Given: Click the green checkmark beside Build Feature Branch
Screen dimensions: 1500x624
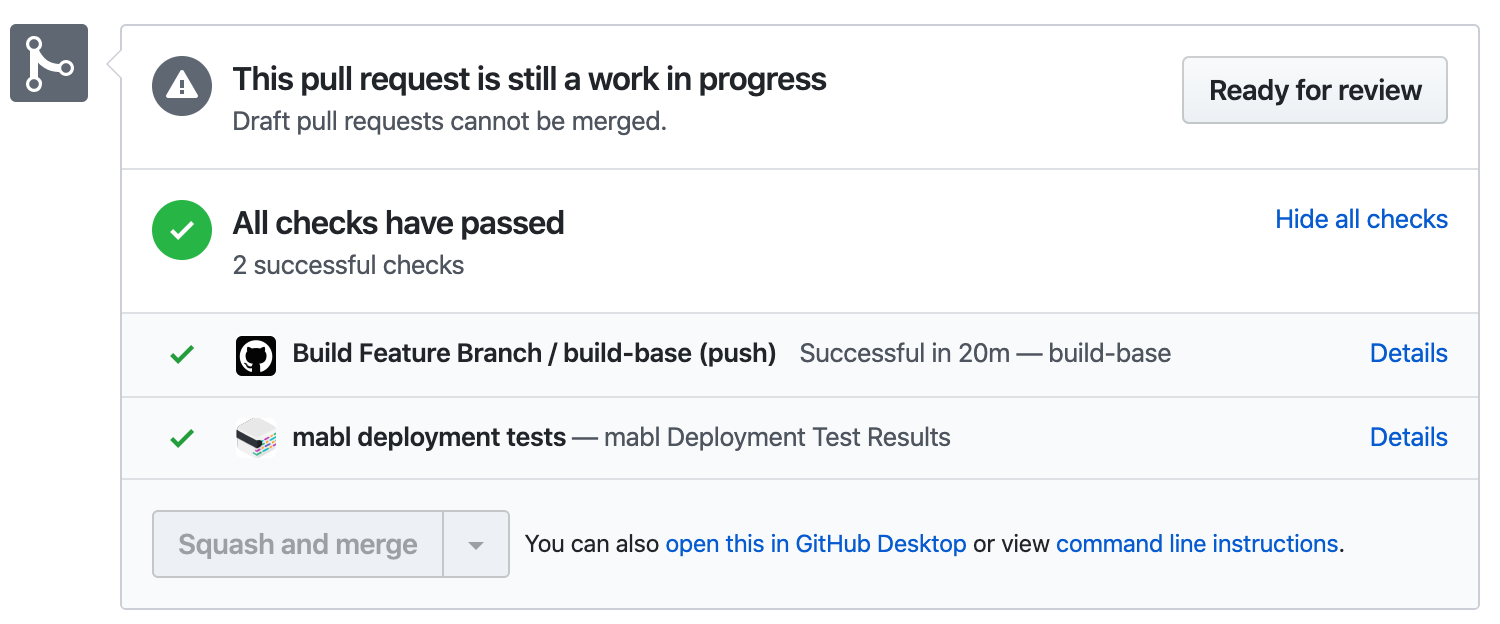Looking at the screenshot, I should point(182,354).
